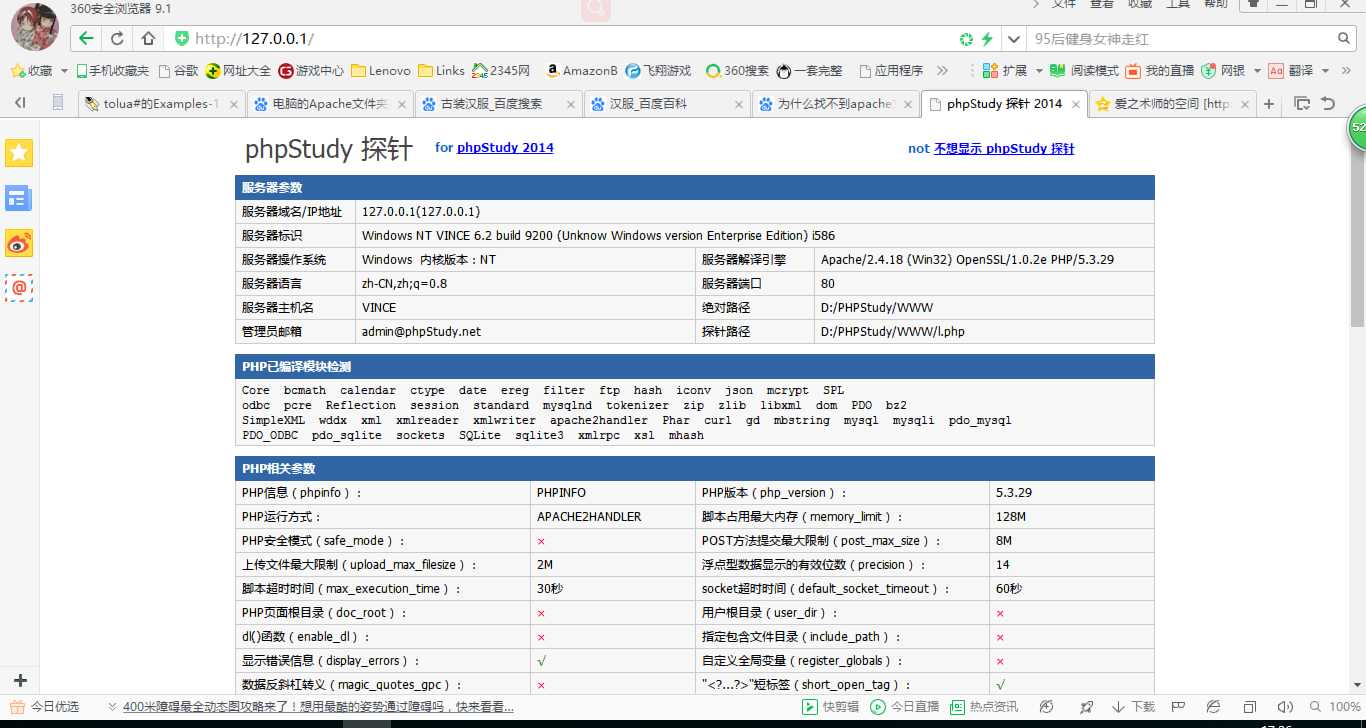Open 快剪辑 video clip tool
The height and width of the screenshot is (728, 1366).
click(831, 707)
